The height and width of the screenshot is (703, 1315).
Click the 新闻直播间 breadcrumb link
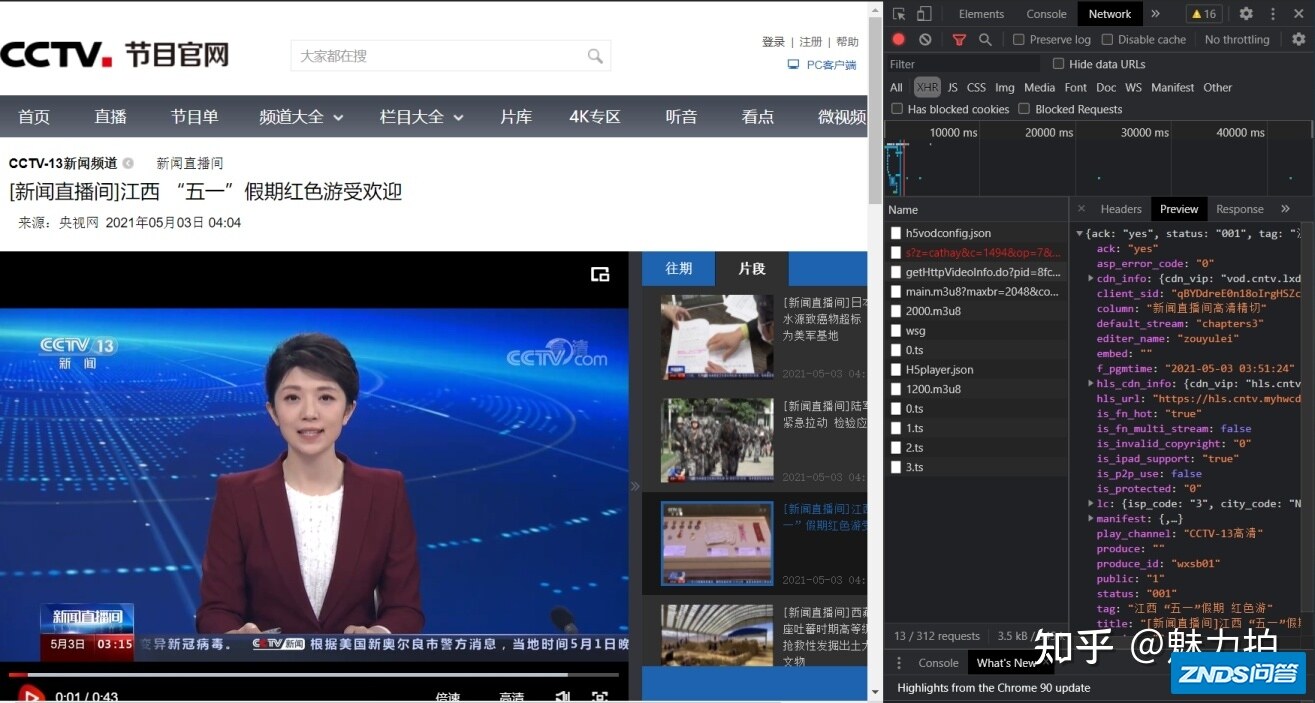pyautogui.click(x=190, y=163)
